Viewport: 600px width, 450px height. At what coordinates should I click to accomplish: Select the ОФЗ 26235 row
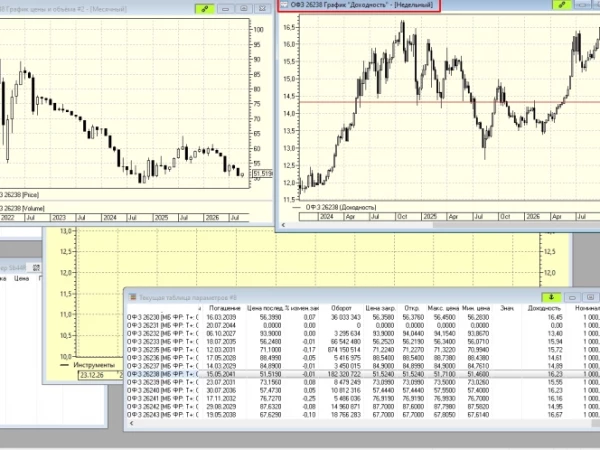click(x=363, y=350)
